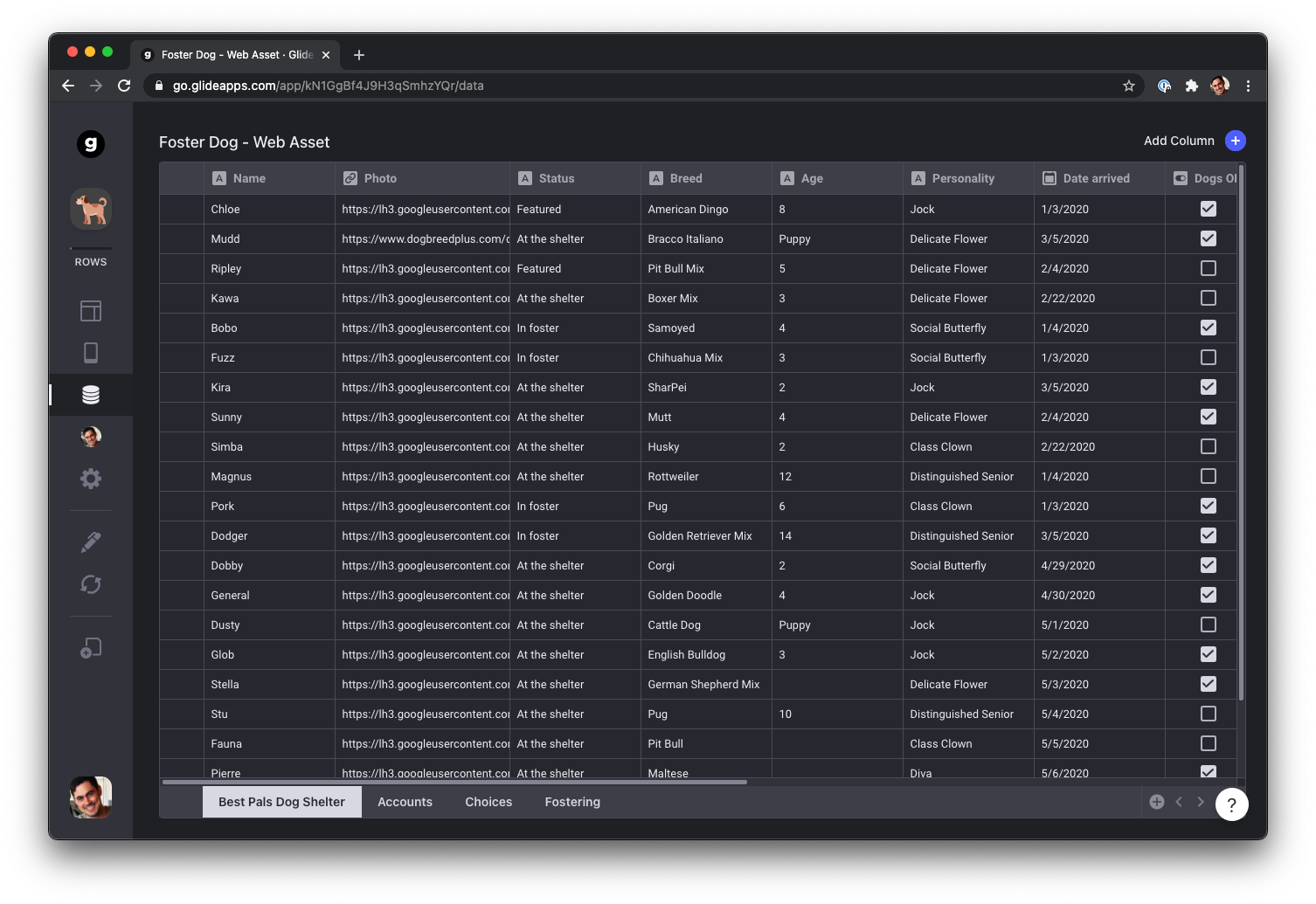Viewport: 1316px width, 904px height.
Task: Open the browser extensions puzzle icon
Action: point(1192,86)
